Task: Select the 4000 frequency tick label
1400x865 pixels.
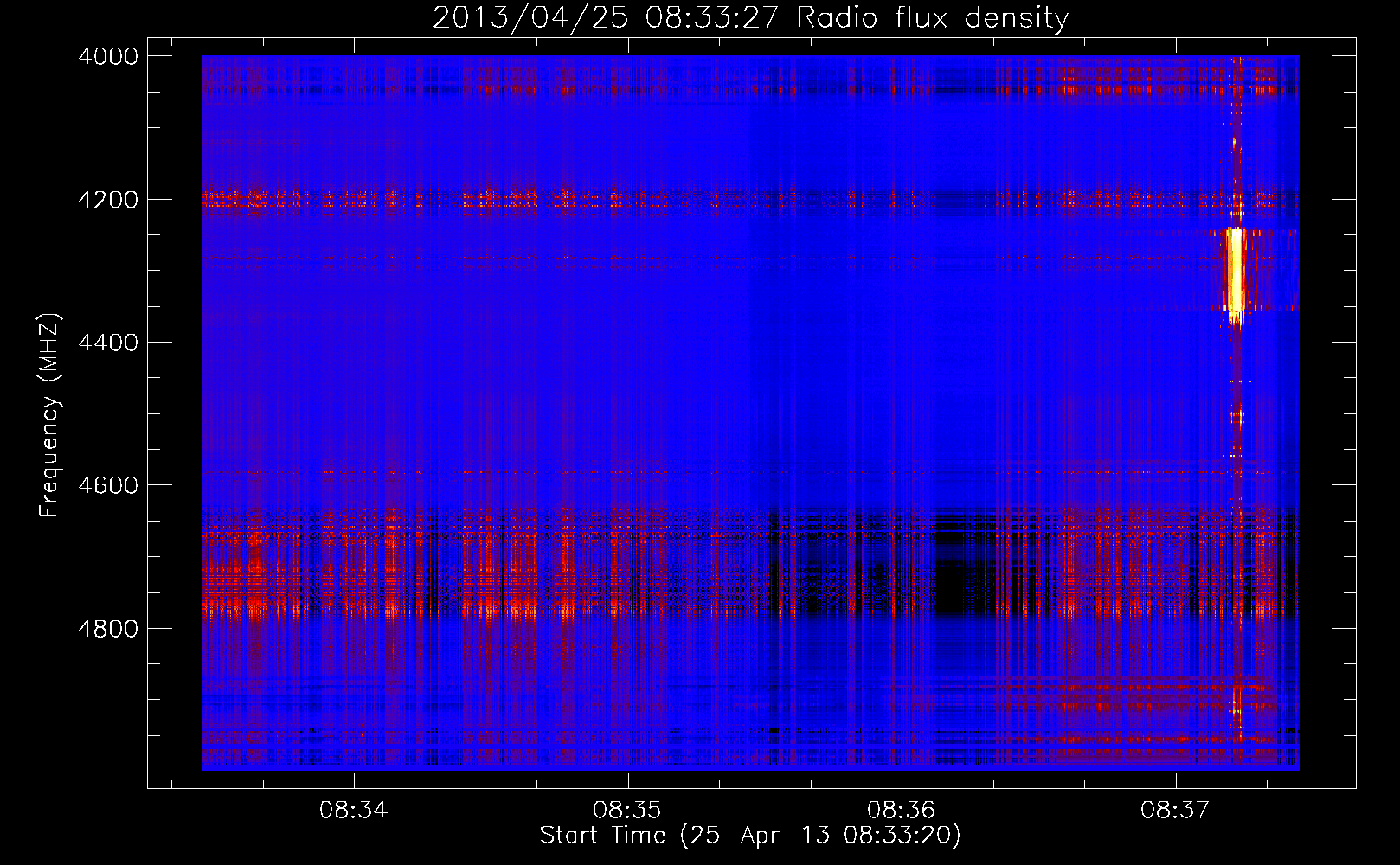Action: [108, 56]
